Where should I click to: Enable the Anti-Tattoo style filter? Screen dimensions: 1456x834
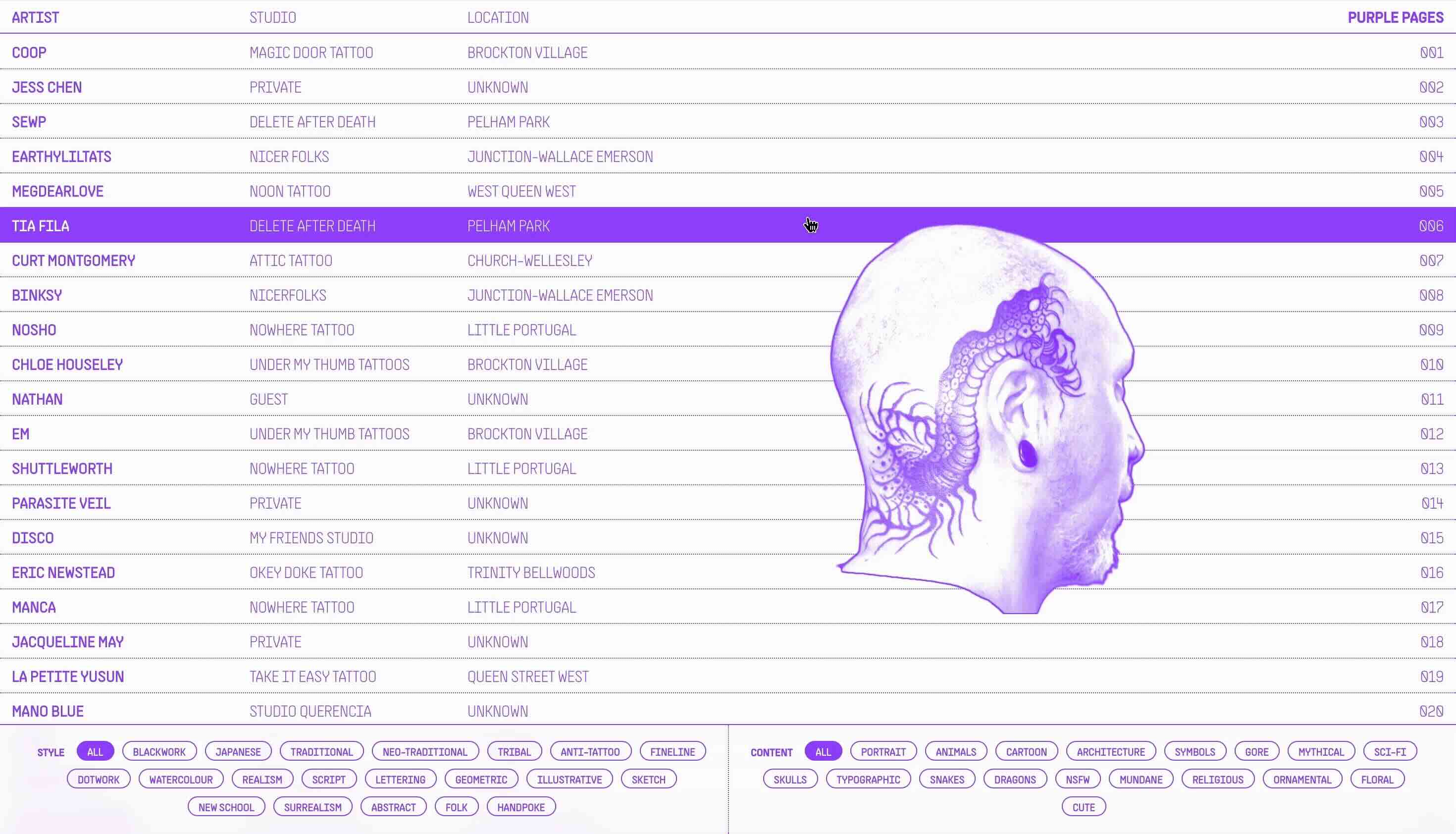pyautogui.click(x=590, y=751)
